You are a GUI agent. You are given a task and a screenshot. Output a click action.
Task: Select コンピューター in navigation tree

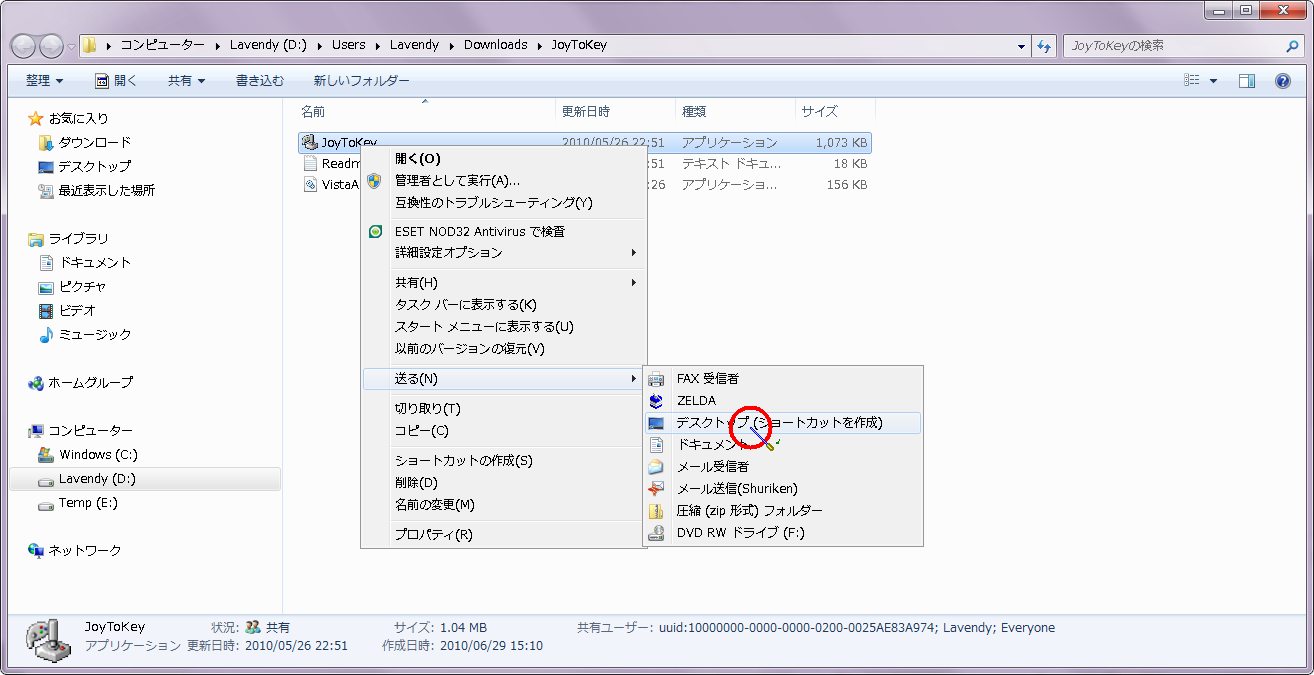point(80,430)
